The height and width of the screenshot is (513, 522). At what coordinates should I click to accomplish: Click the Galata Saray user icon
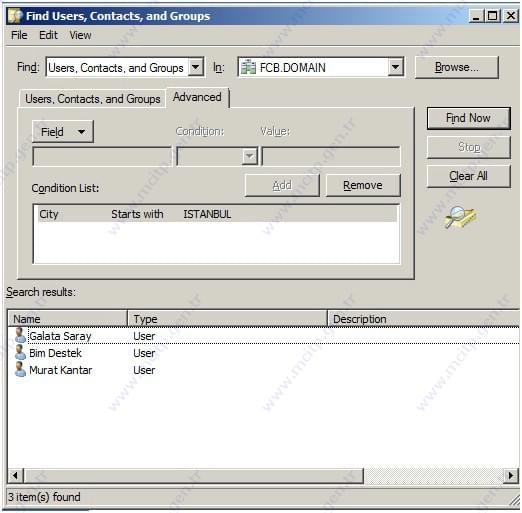pyautogui.click(x=20, y=335)
